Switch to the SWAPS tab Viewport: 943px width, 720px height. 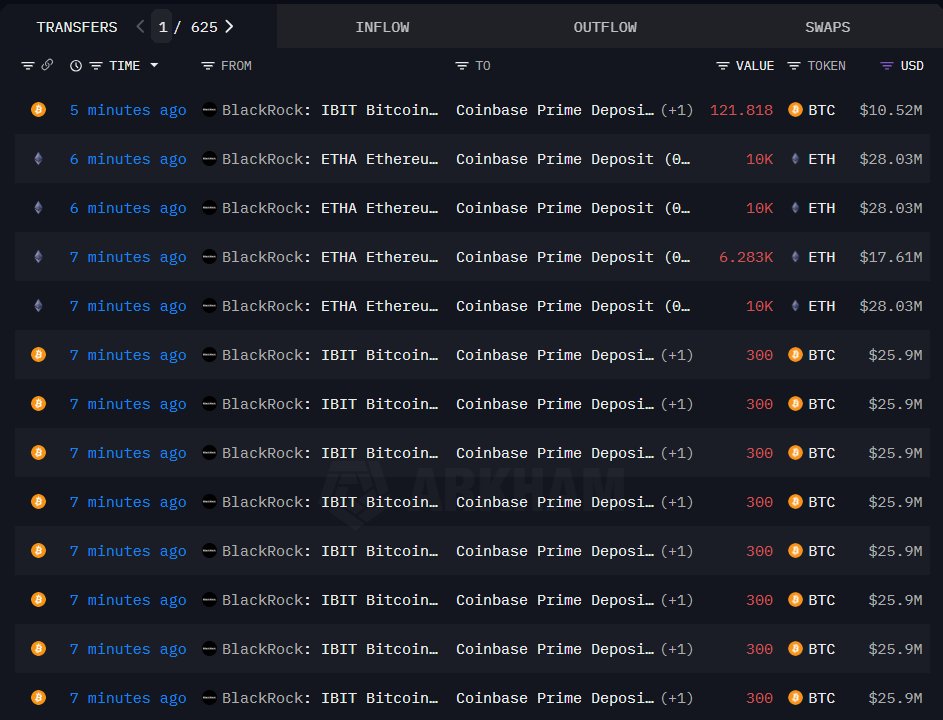coord(828,27)
